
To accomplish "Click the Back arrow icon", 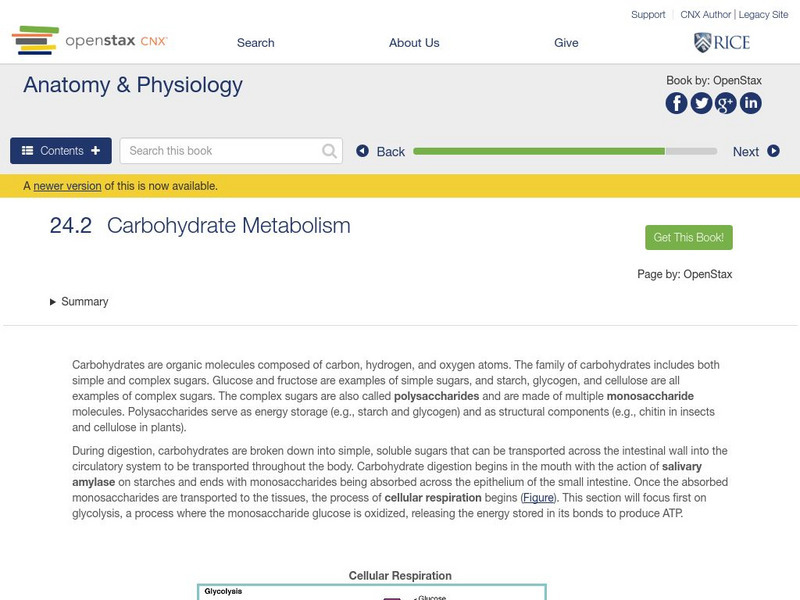I will click(x=363, y=151).
